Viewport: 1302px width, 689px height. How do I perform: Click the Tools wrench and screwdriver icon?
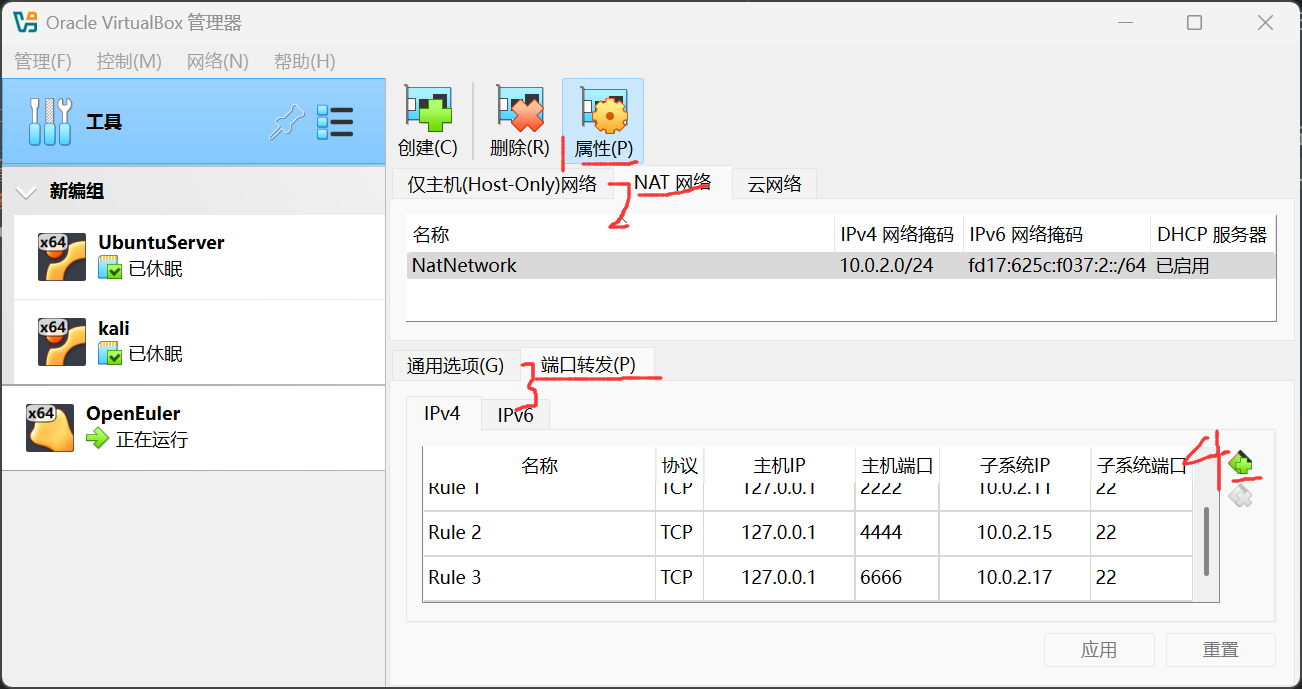48,122
